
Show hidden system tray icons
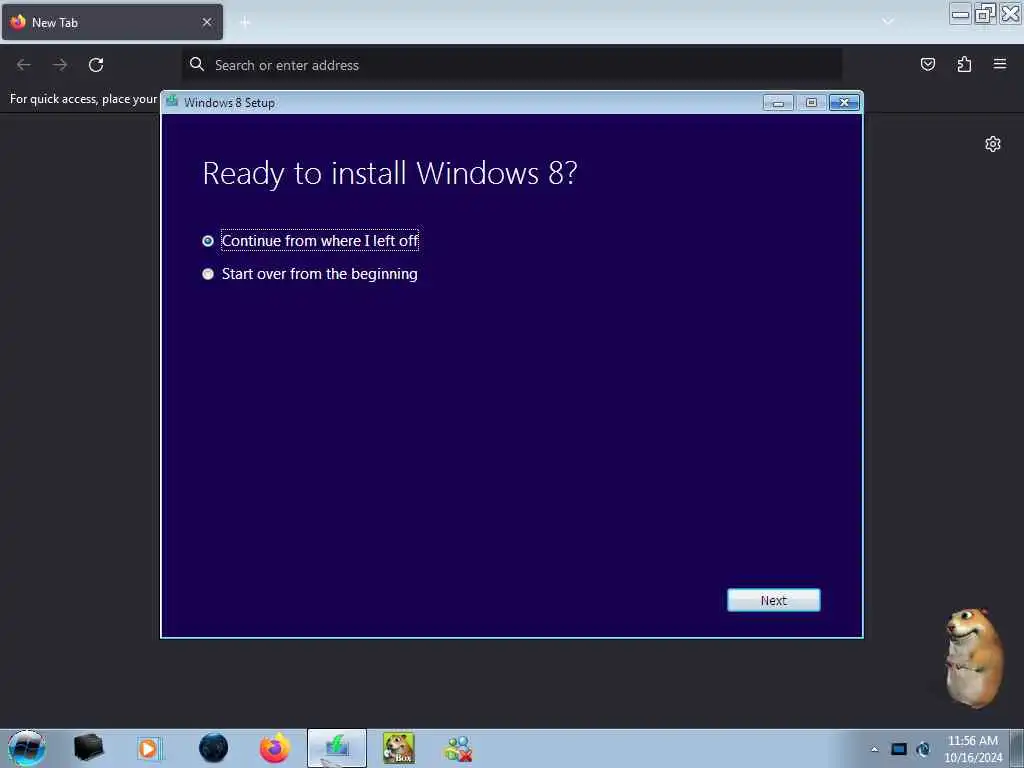tap(874, 749)
